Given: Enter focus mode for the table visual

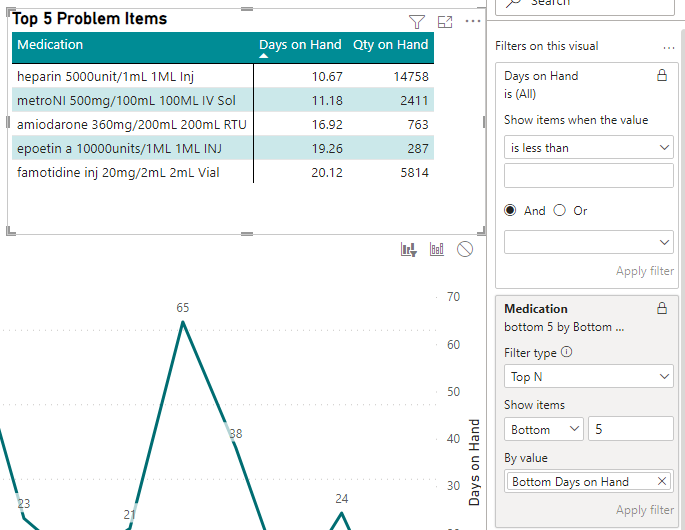Looking at the screenshot, I should pos(445,22).
